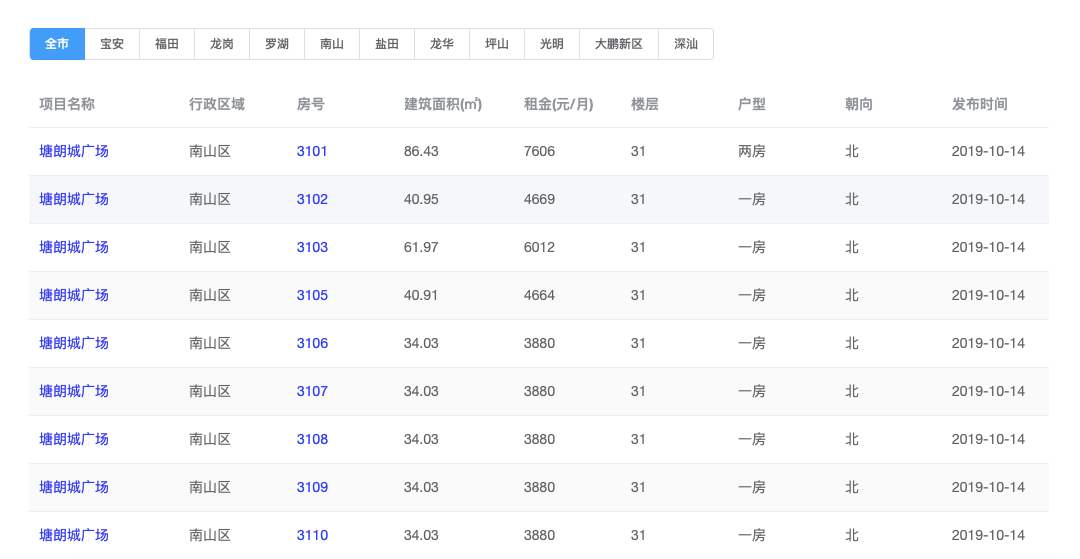
Task: Click the 朝向 column header
Action: 859,104
